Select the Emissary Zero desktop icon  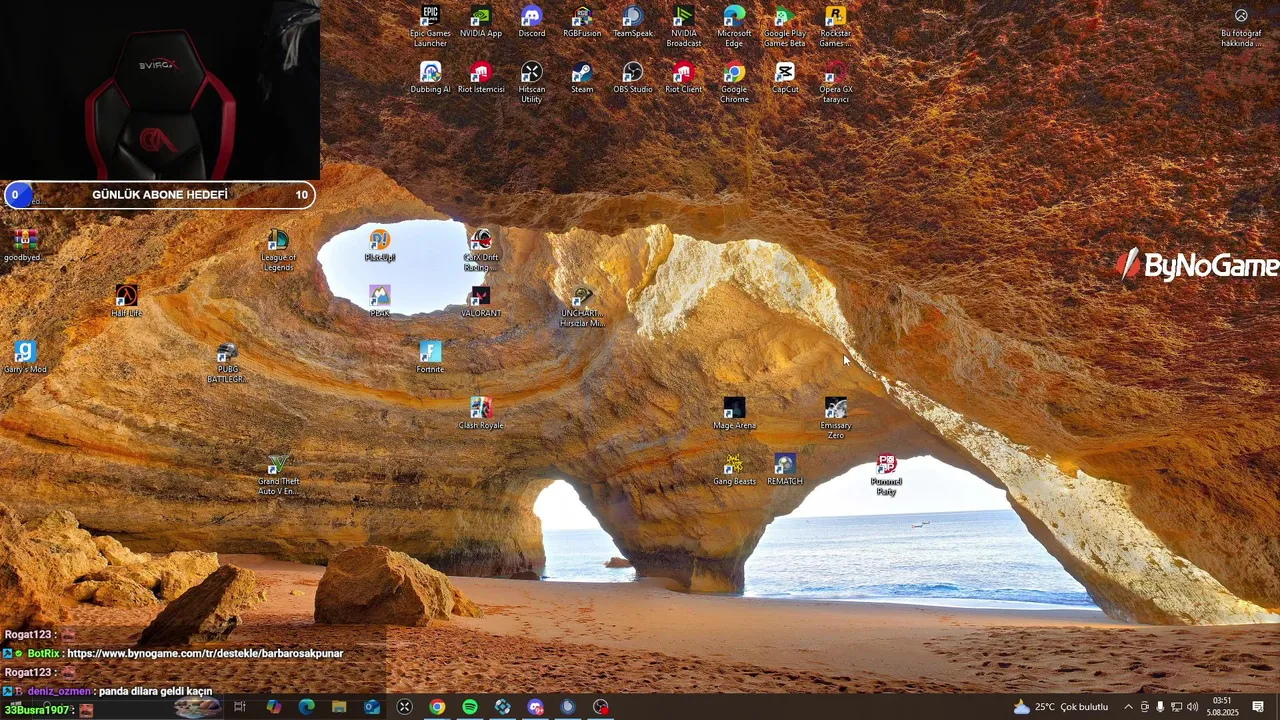[x=836, y=418]
